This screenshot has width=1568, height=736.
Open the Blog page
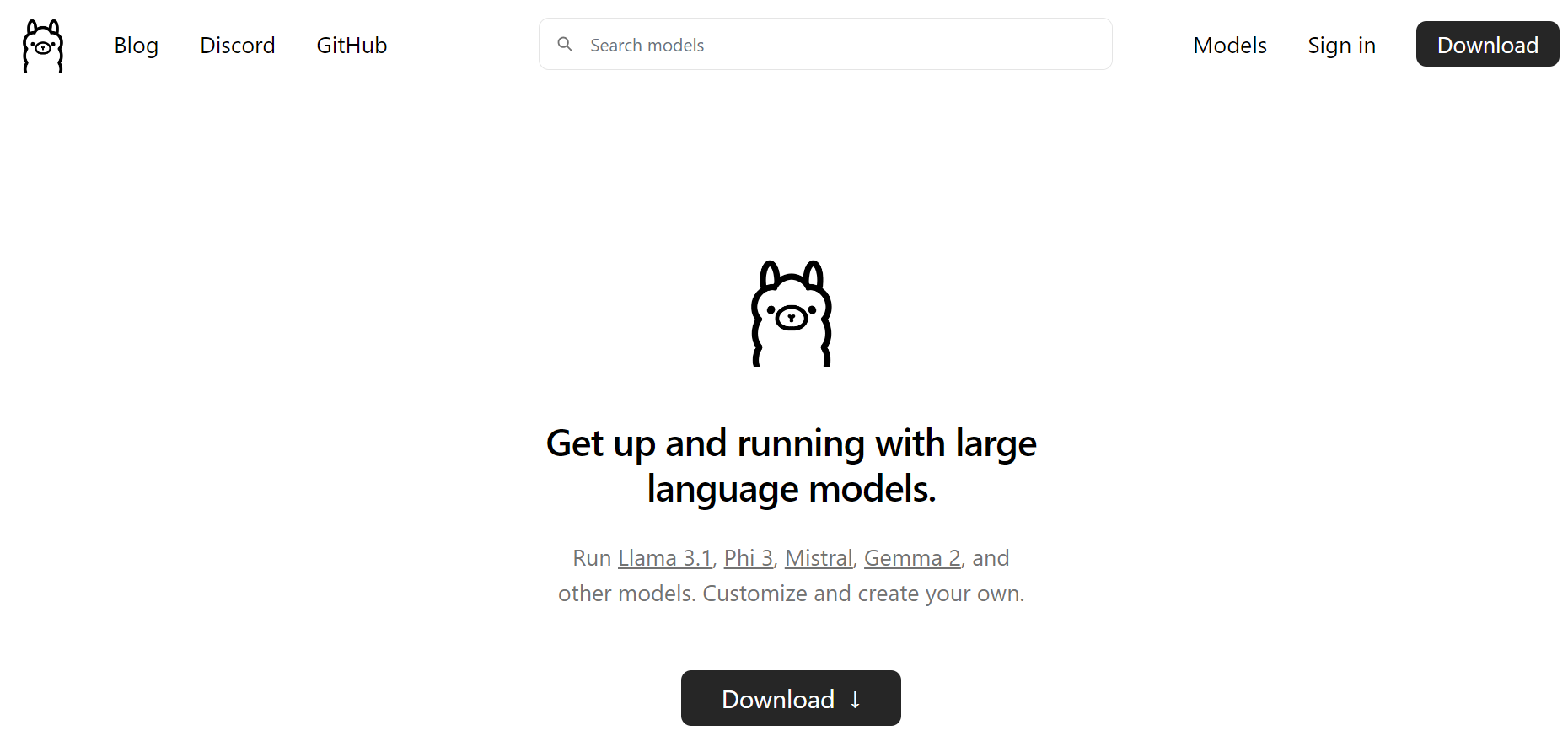(137, 46)
